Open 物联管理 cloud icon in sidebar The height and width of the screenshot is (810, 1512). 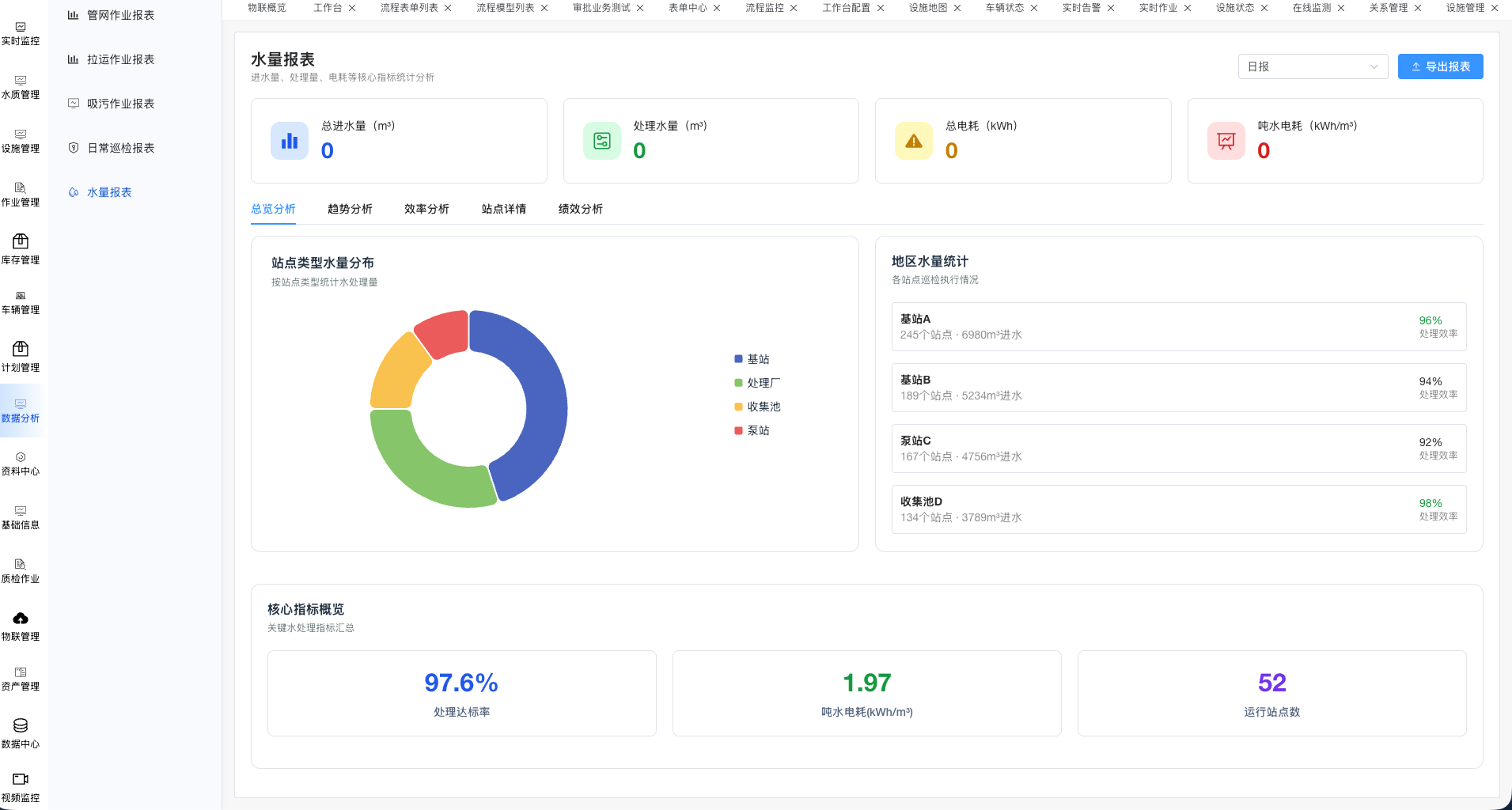21,618
